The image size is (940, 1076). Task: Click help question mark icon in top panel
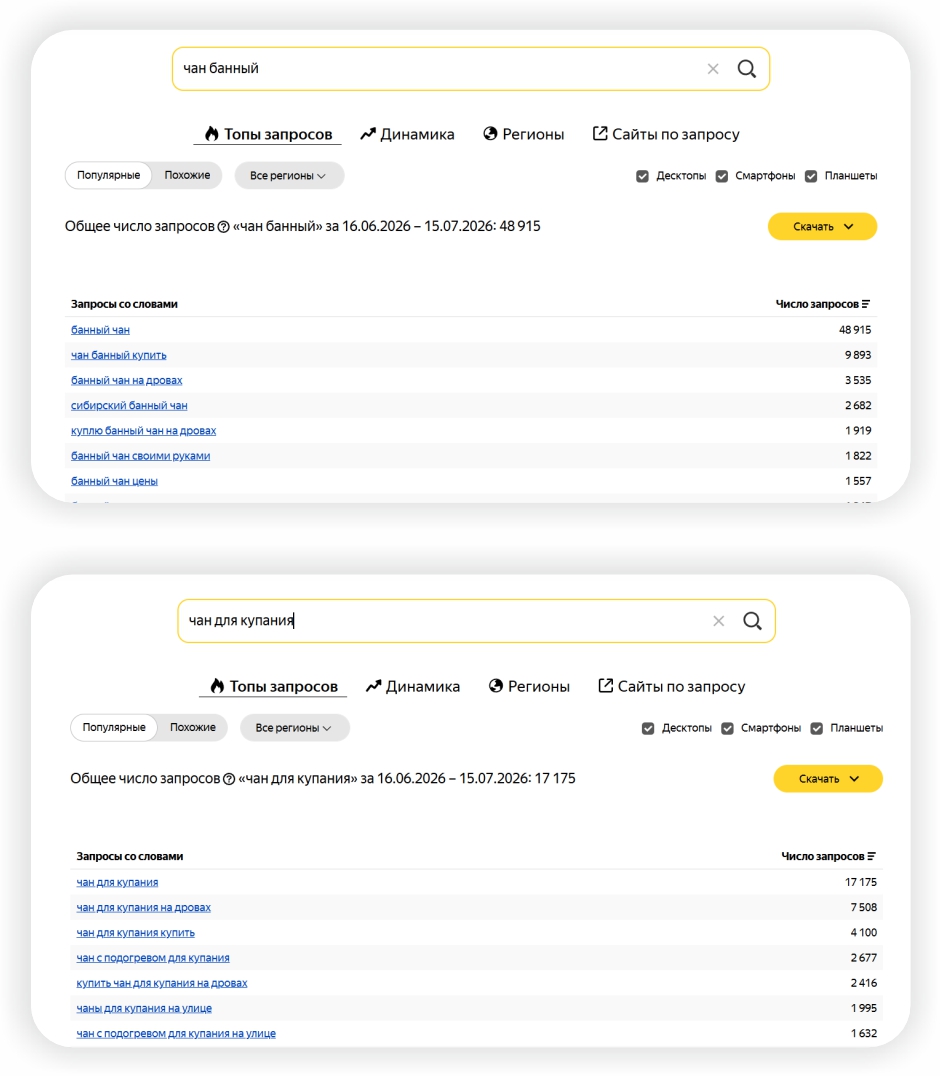click(223, 226)
